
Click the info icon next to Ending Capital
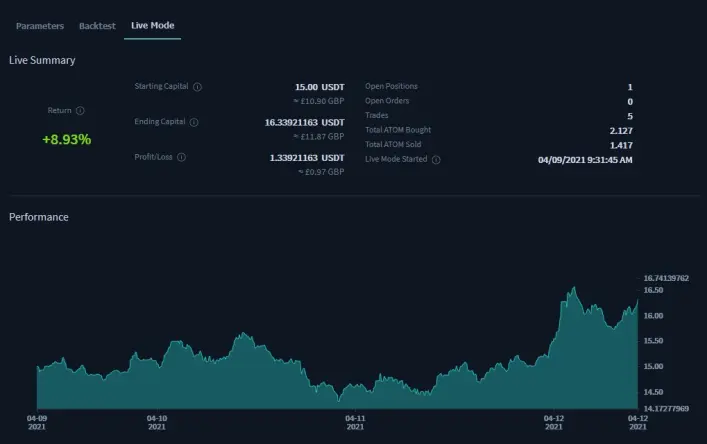tap(194, 122)
